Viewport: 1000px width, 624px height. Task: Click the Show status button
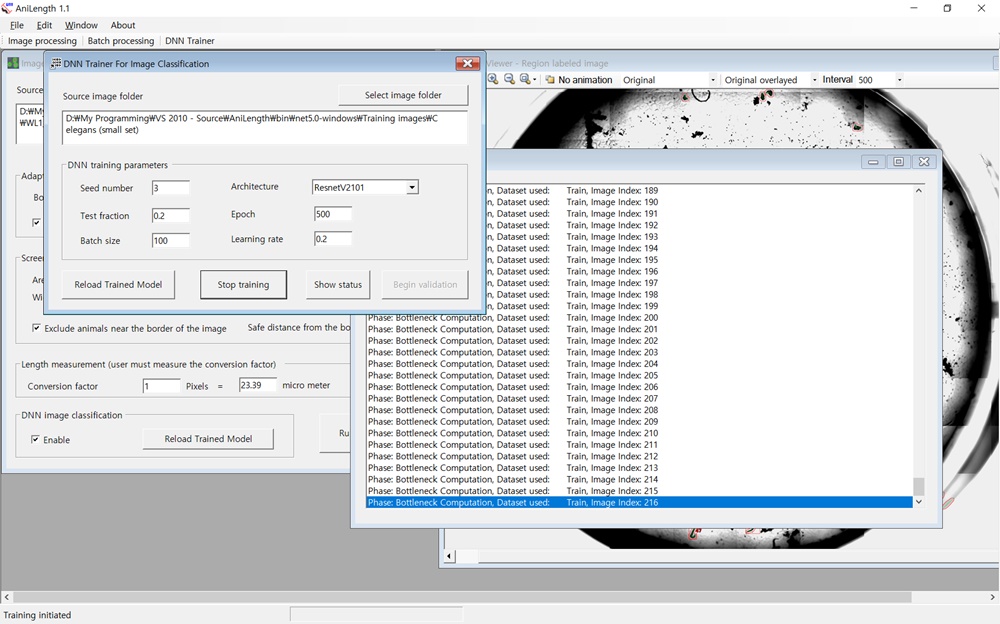pos(338,285)
